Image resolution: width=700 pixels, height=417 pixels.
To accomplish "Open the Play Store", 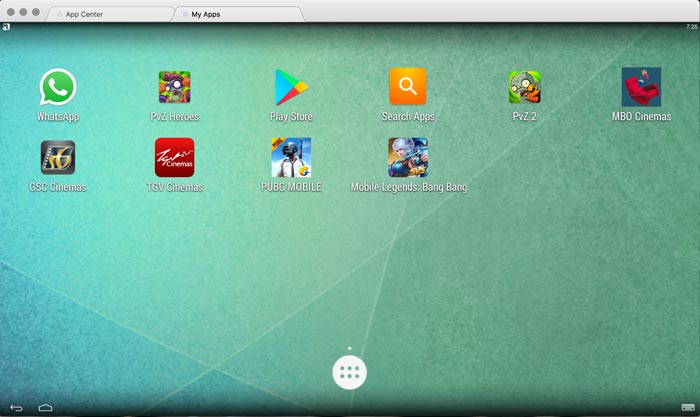I will (291, 87).
